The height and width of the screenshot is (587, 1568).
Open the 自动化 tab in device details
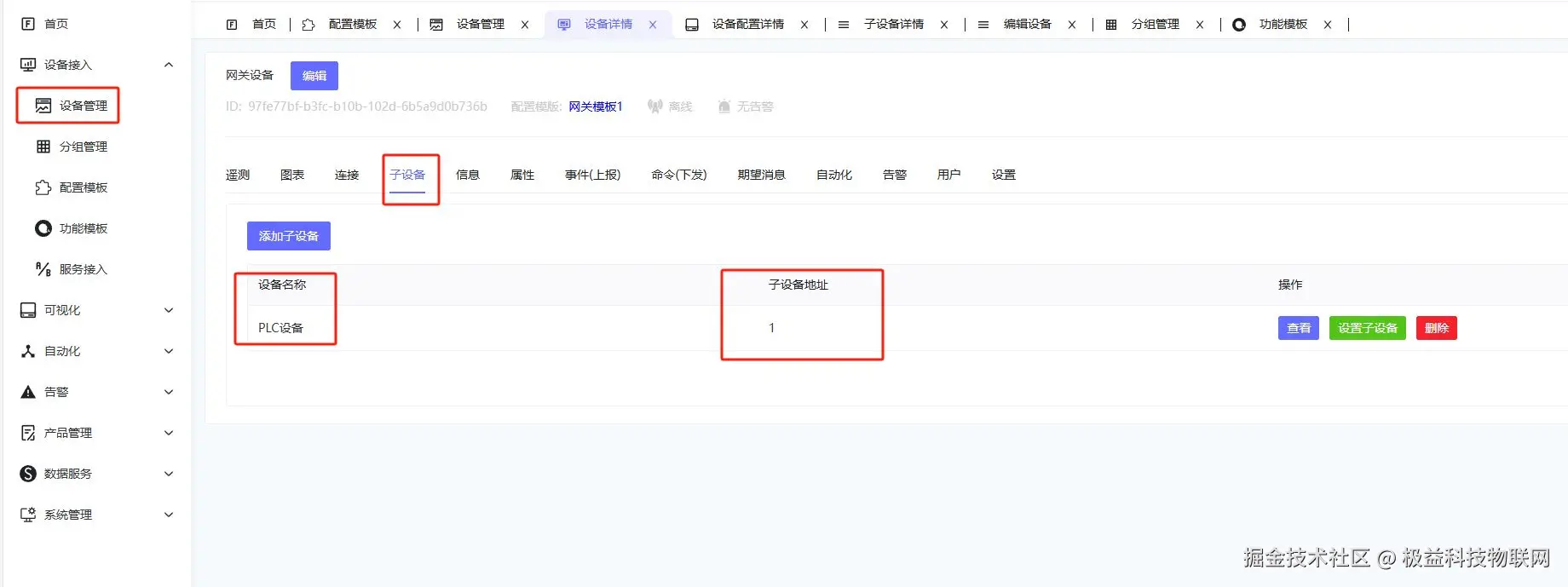pyautogui.click(x=834, y=175)
